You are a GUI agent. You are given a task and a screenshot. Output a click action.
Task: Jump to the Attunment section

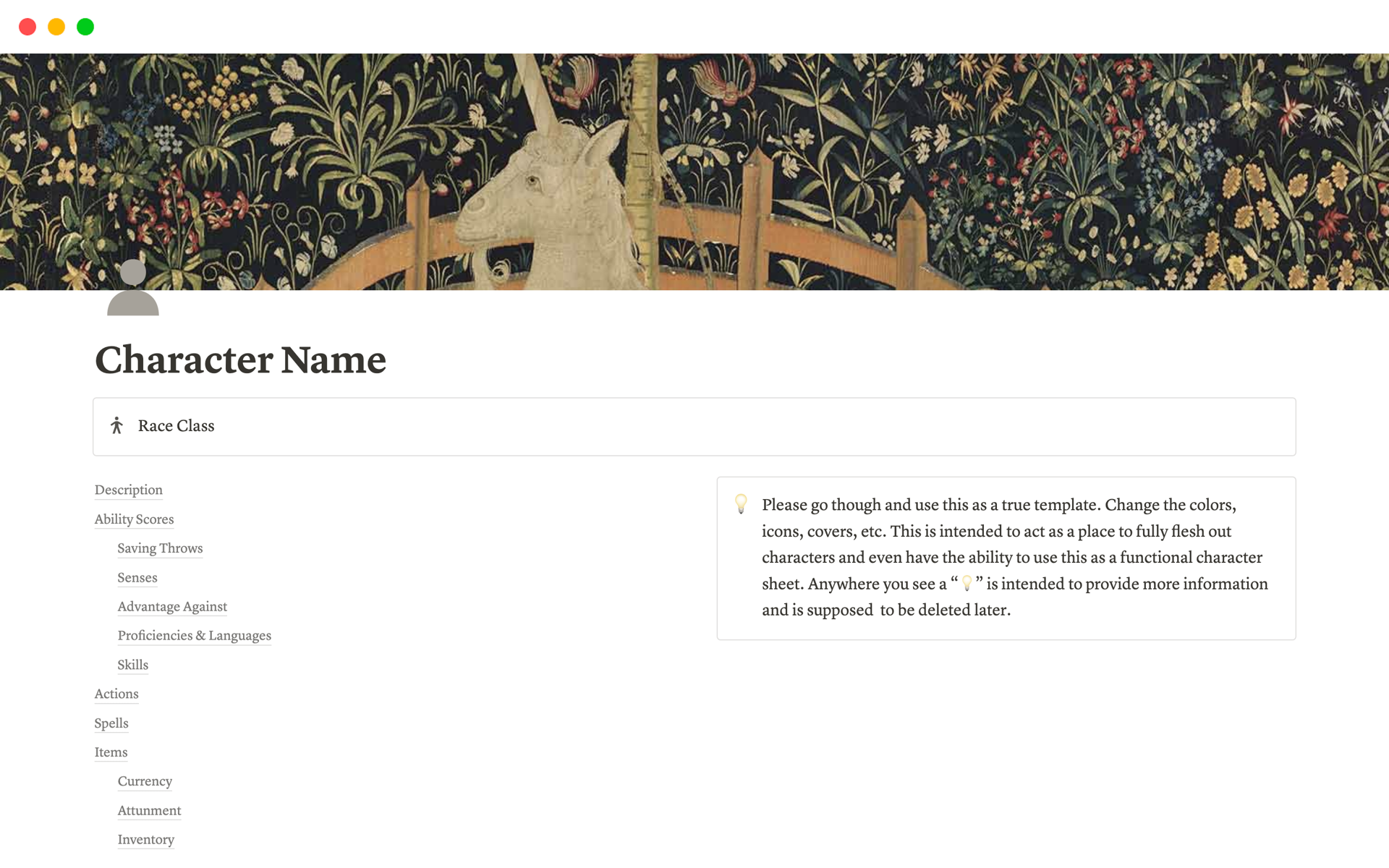[149, 811]
